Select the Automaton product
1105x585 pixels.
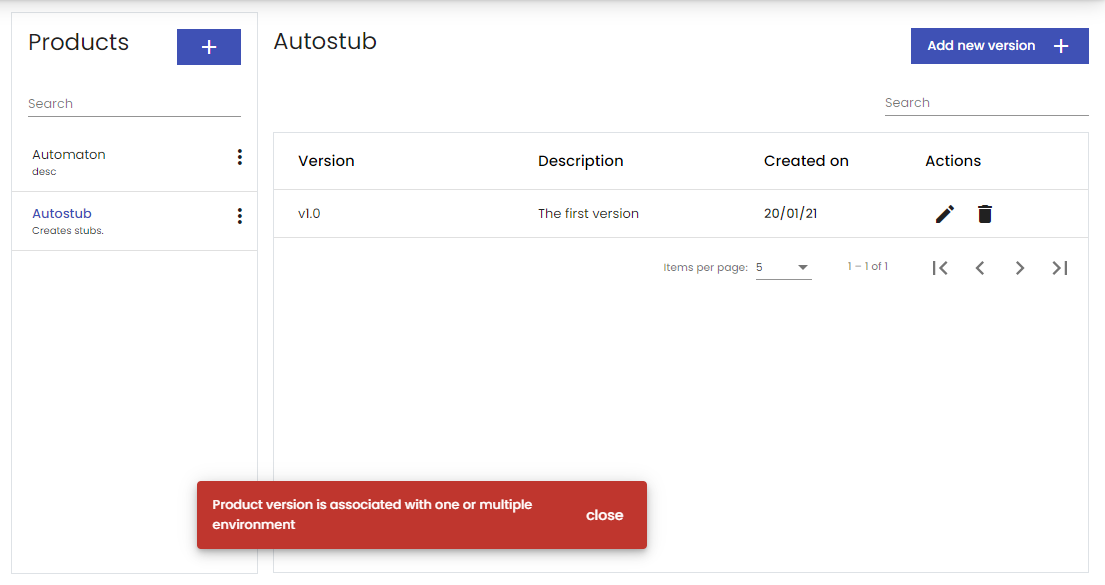134,162
